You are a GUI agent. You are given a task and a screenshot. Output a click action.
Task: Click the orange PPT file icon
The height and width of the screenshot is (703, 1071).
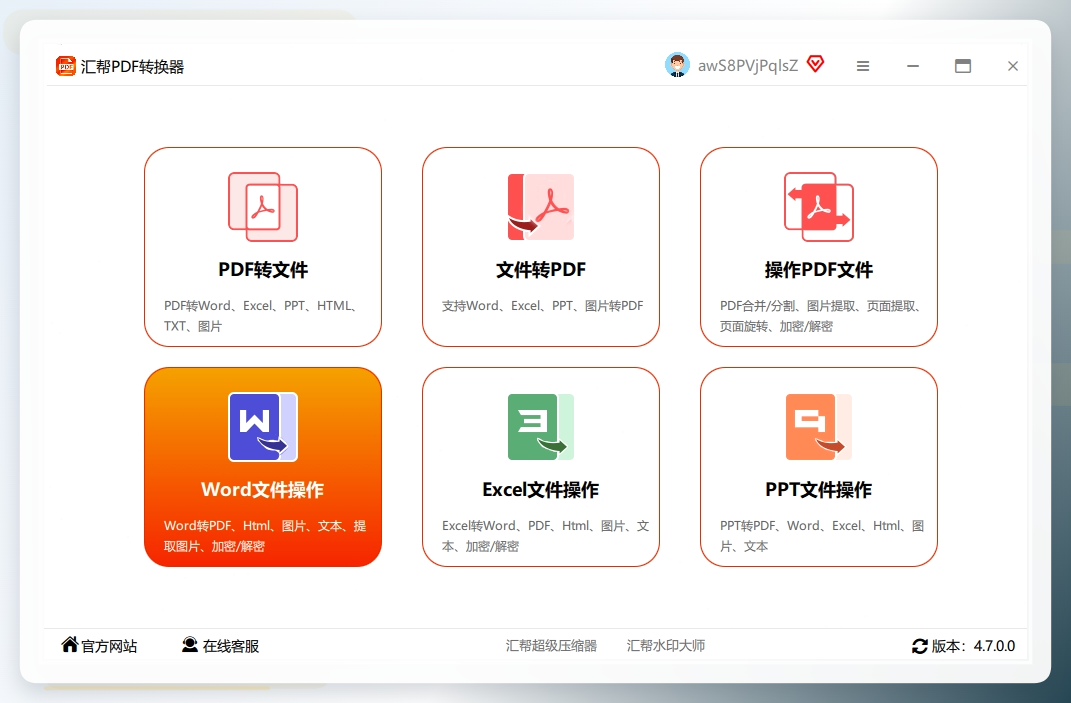[x=819, y=427]
